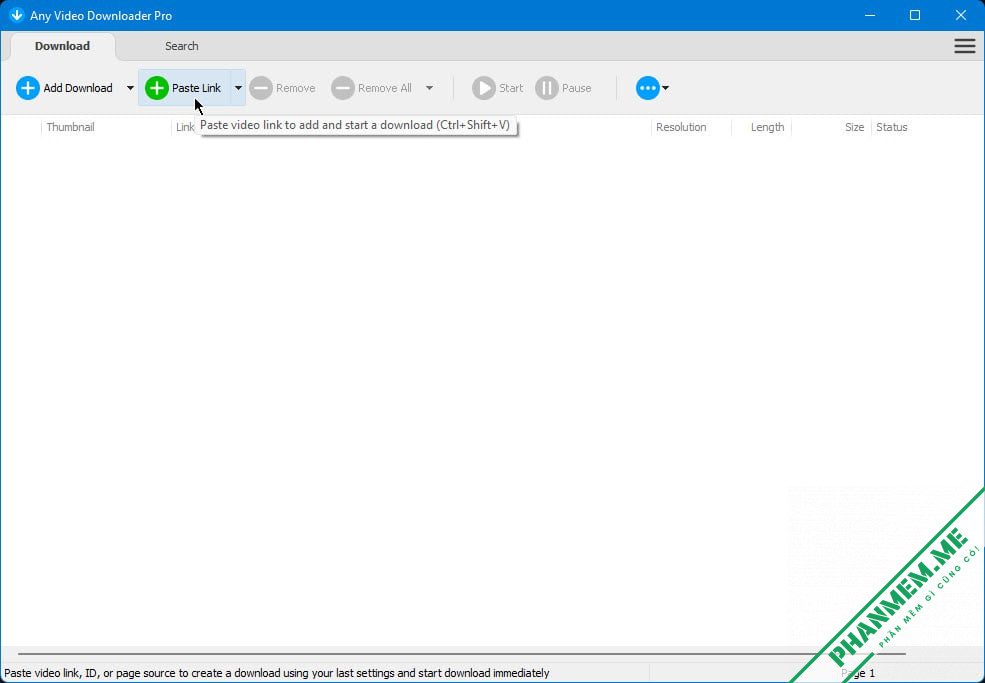Click the Paste Link label
Screen dimensions: 985x683
(197, 88)
